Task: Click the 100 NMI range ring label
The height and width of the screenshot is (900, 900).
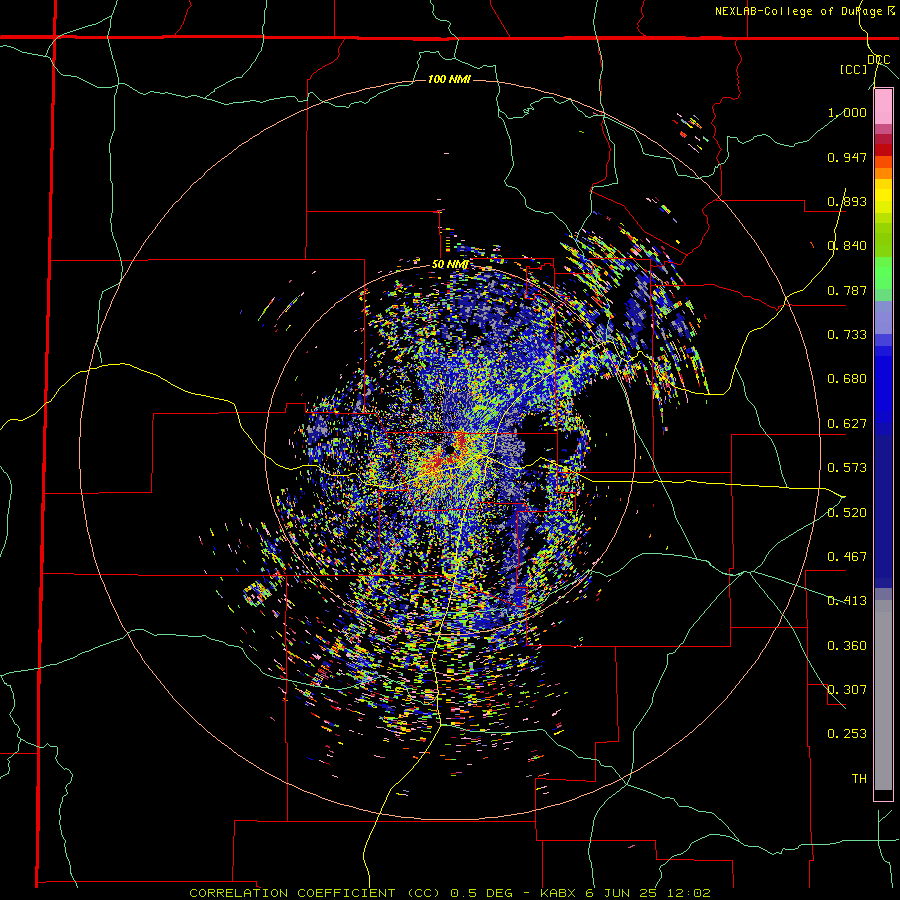Action: click(449, 79)
